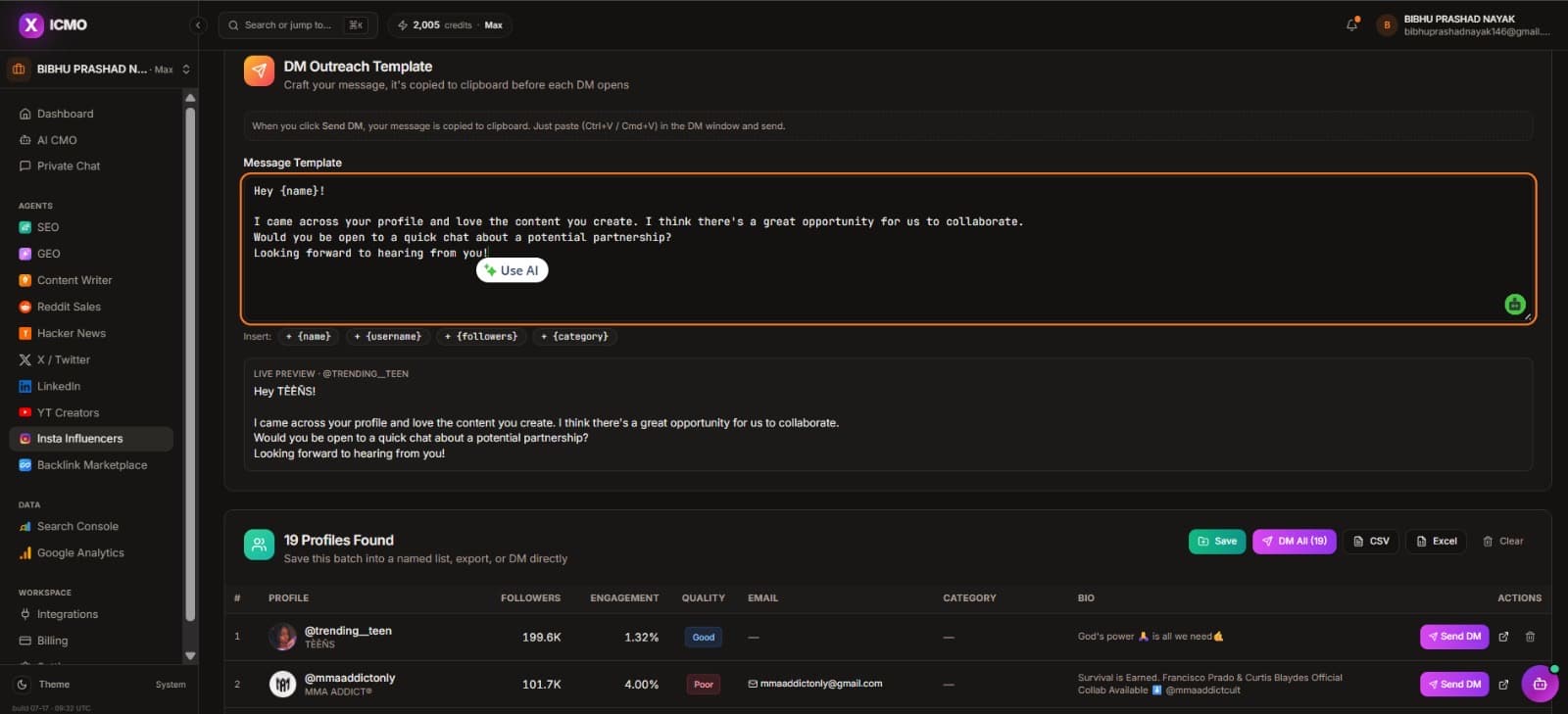Image resolution: width=1568 pixels, height=714 pixels.
Task: Click the Good quality badge
Action: (x=704, y=638)
